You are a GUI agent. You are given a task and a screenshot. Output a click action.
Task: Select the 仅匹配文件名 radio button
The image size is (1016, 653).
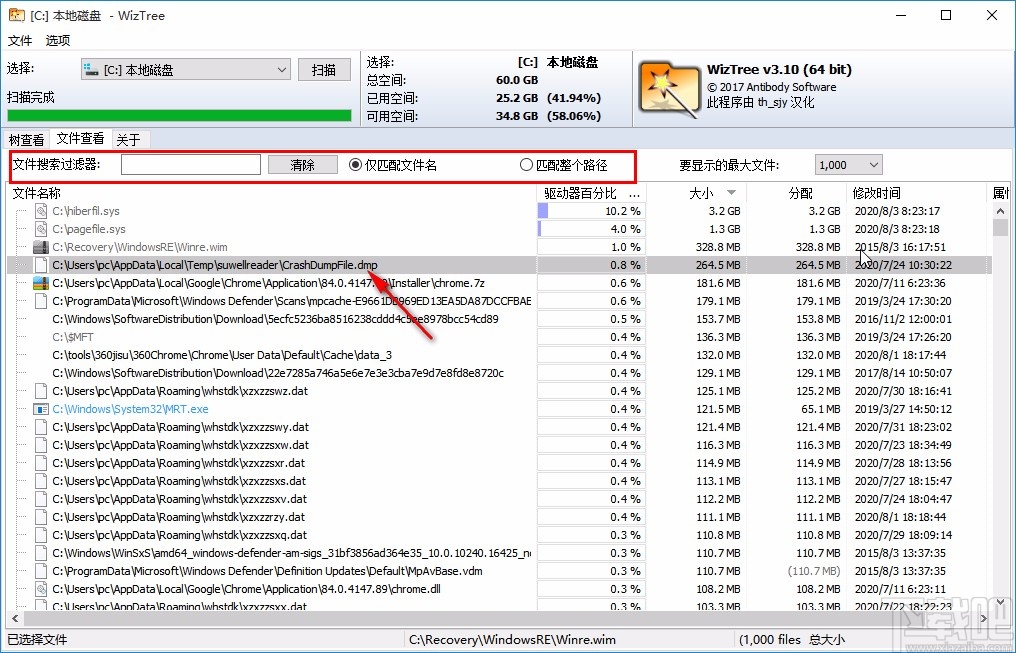click(357, 164)
